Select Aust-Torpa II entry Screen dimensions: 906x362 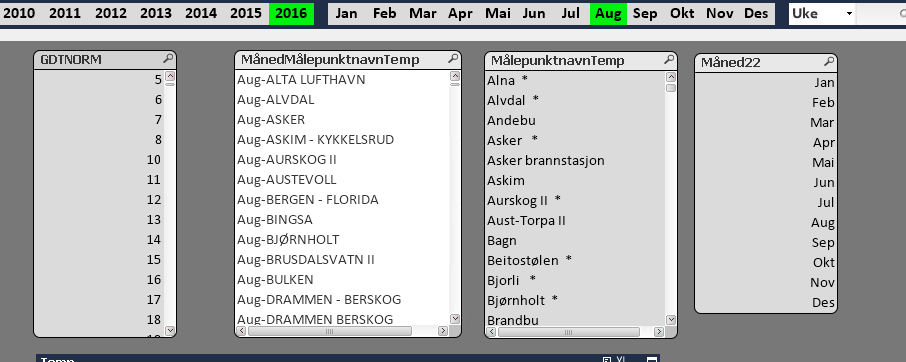(575, 220)
